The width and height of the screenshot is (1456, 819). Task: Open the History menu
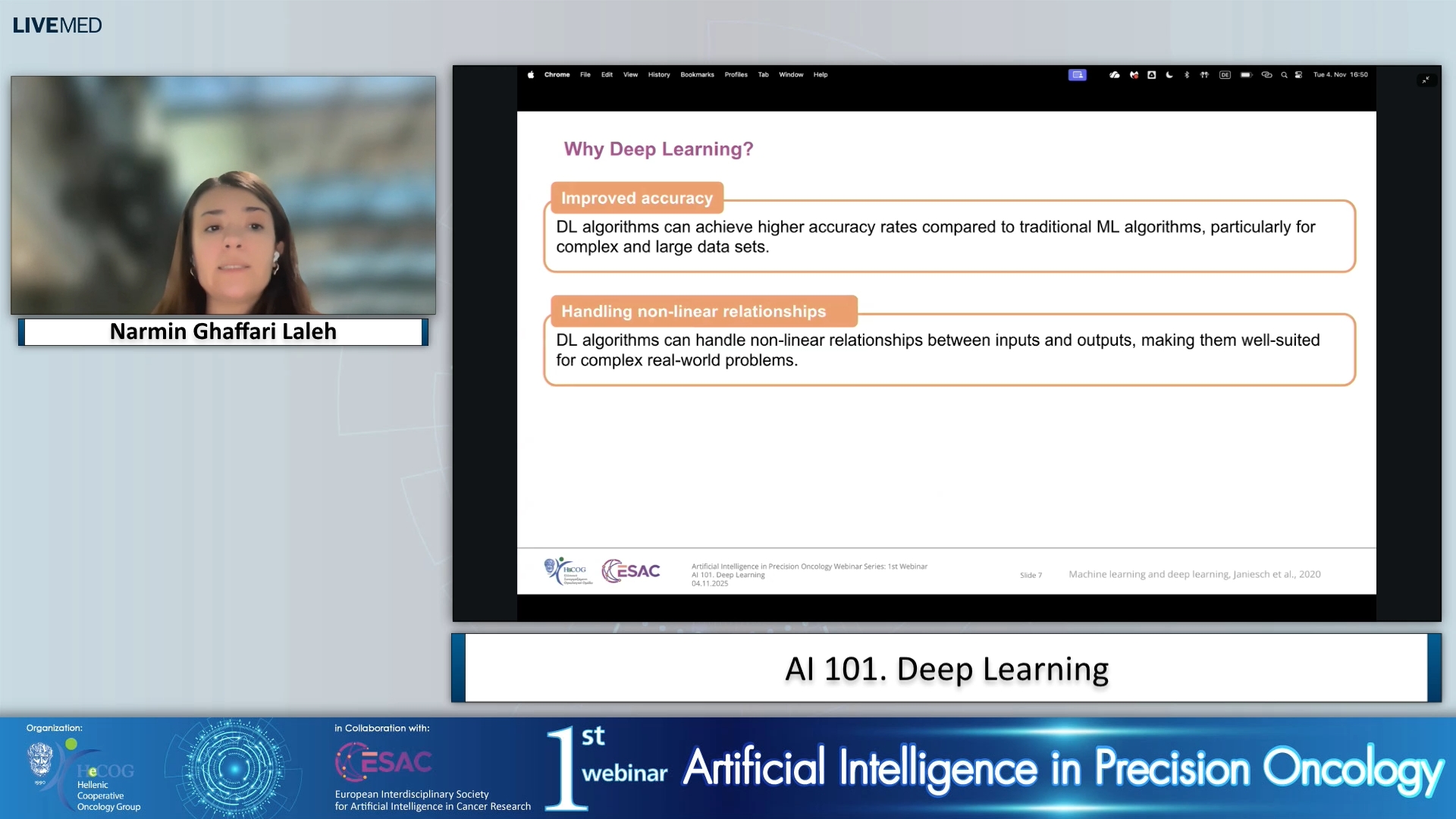[658, 74]
